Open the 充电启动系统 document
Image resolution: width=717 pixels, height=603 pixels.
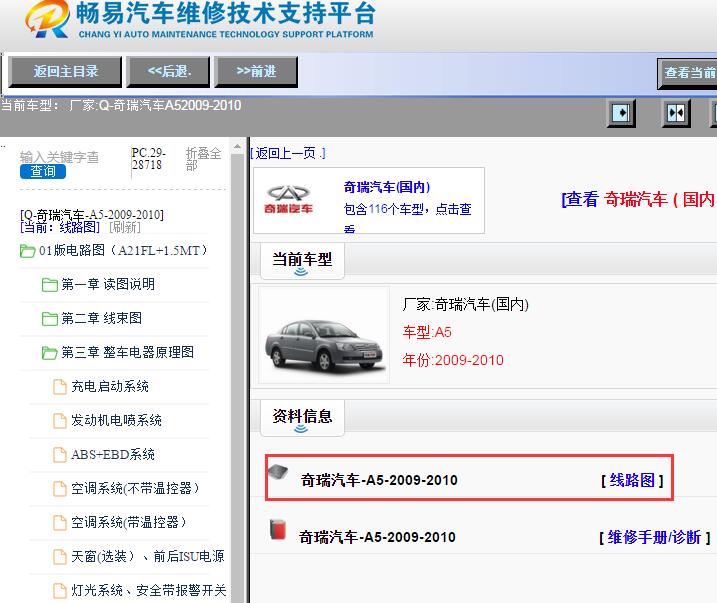click(110, 387)
